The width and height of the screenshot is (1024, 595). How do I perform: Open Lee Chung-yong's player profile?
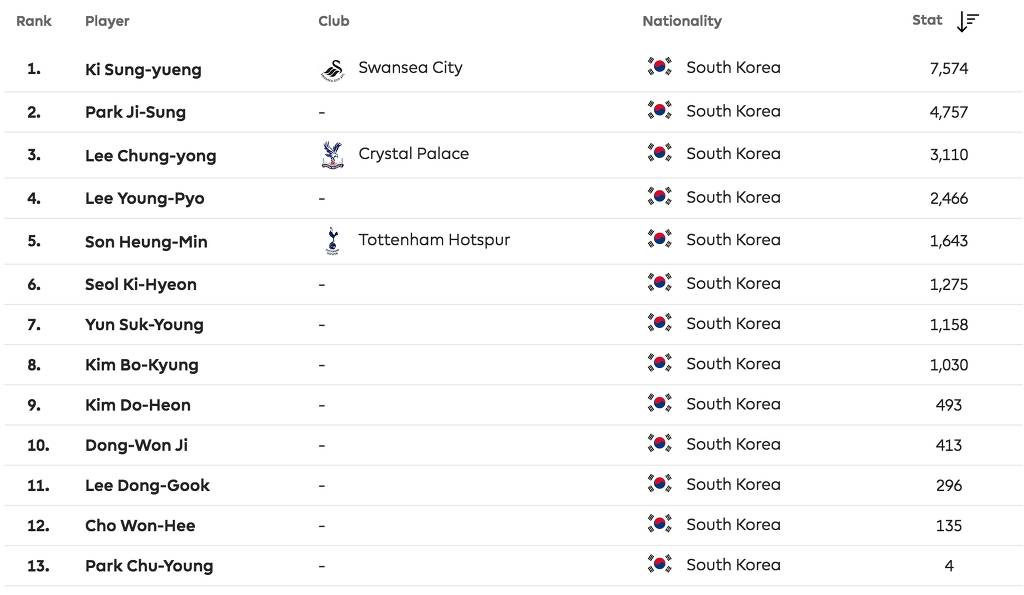coord(150,156)
